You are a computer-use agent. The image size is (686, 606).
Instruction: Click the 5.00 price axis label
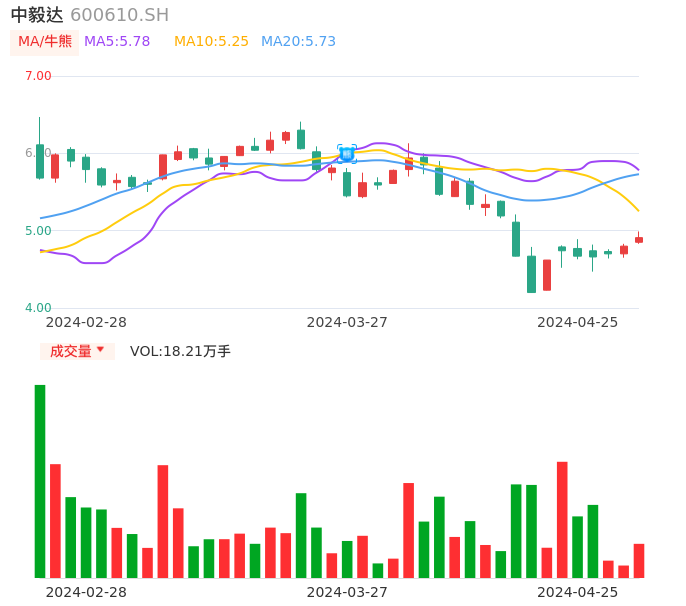coord(38,231)
